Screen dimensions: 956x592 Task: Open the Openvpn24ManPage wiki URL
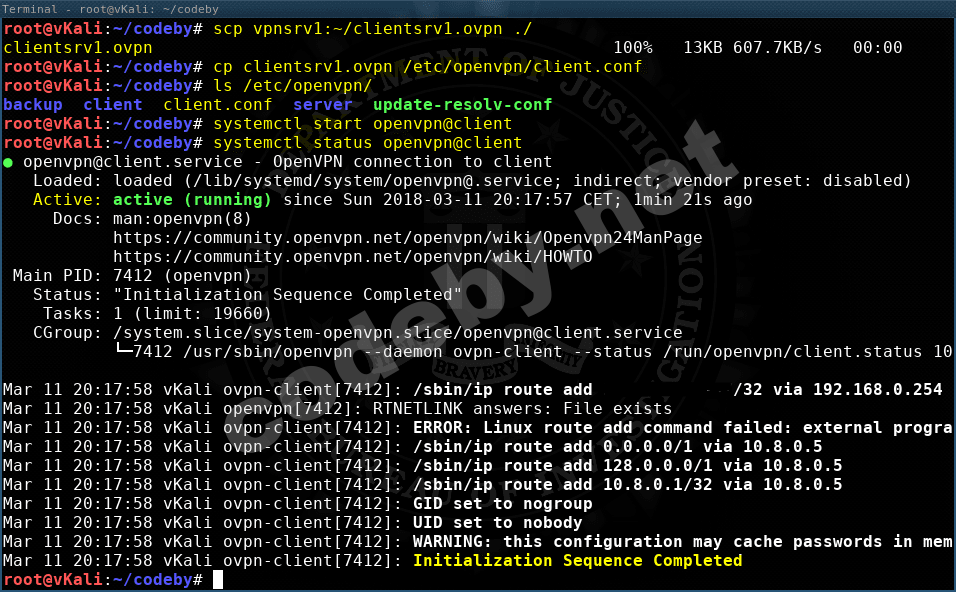click(408, 238)
